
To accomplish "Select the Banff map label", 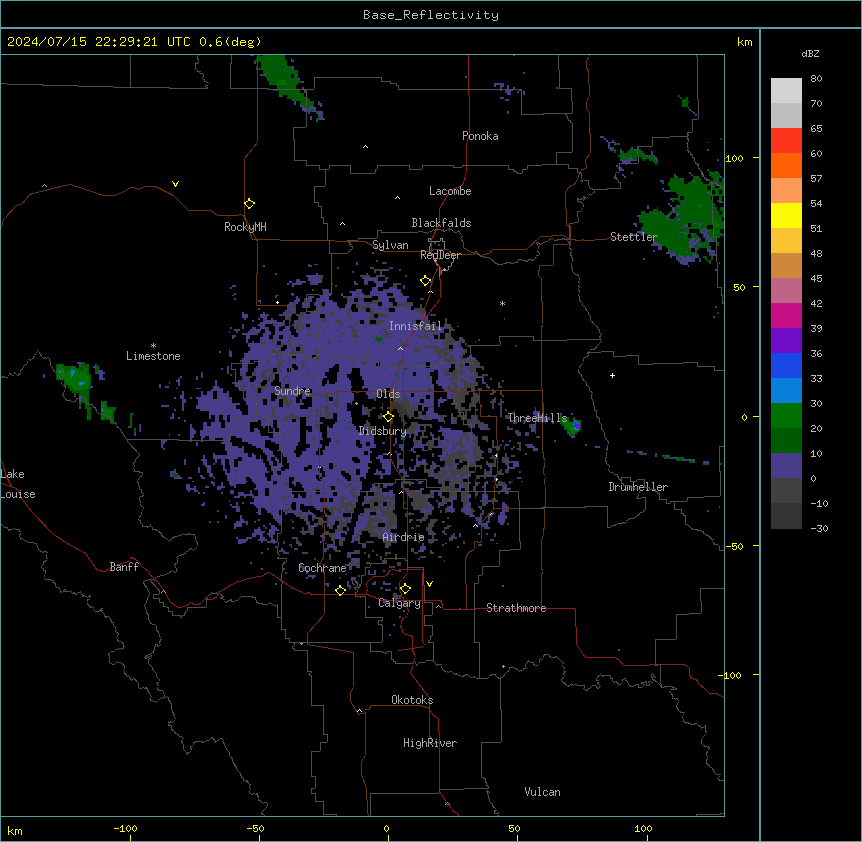I will (124, 567).
